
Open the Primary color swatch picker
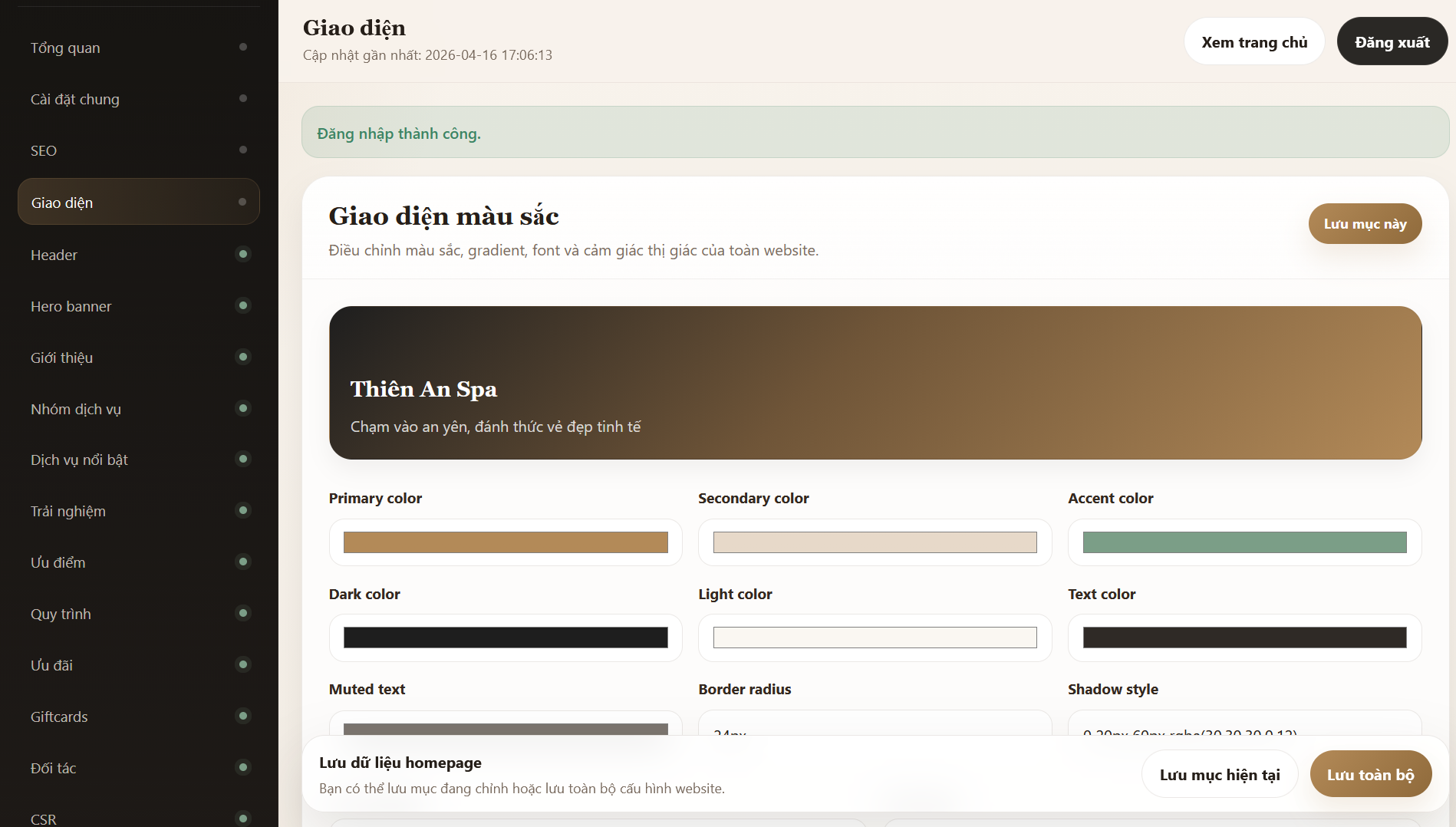click(x=506, y=542)
